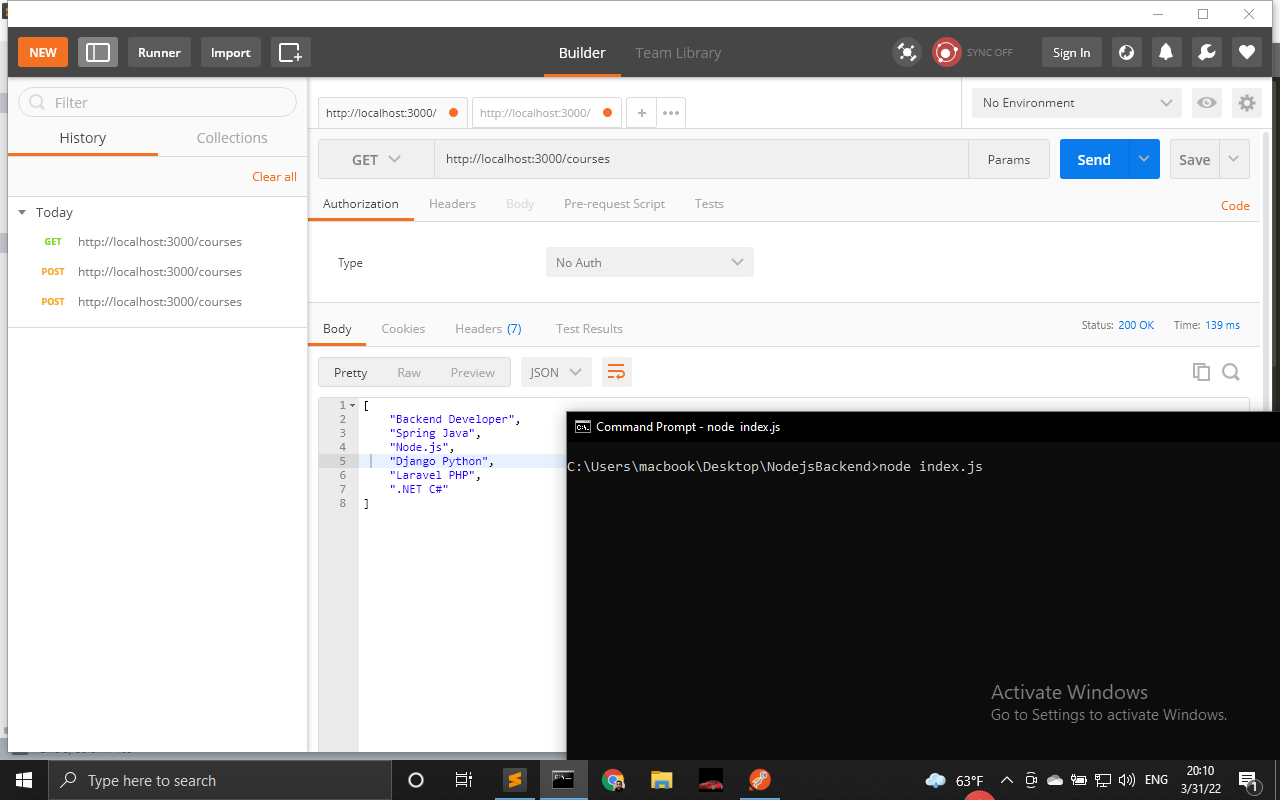Open the action center notifications

pyautogui.click(x=1248, y=780)
